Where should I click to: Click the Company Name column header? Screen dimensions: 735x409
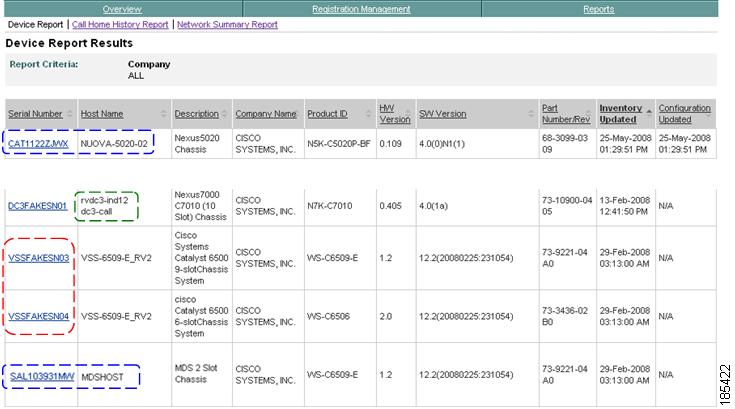coord(266,114)
